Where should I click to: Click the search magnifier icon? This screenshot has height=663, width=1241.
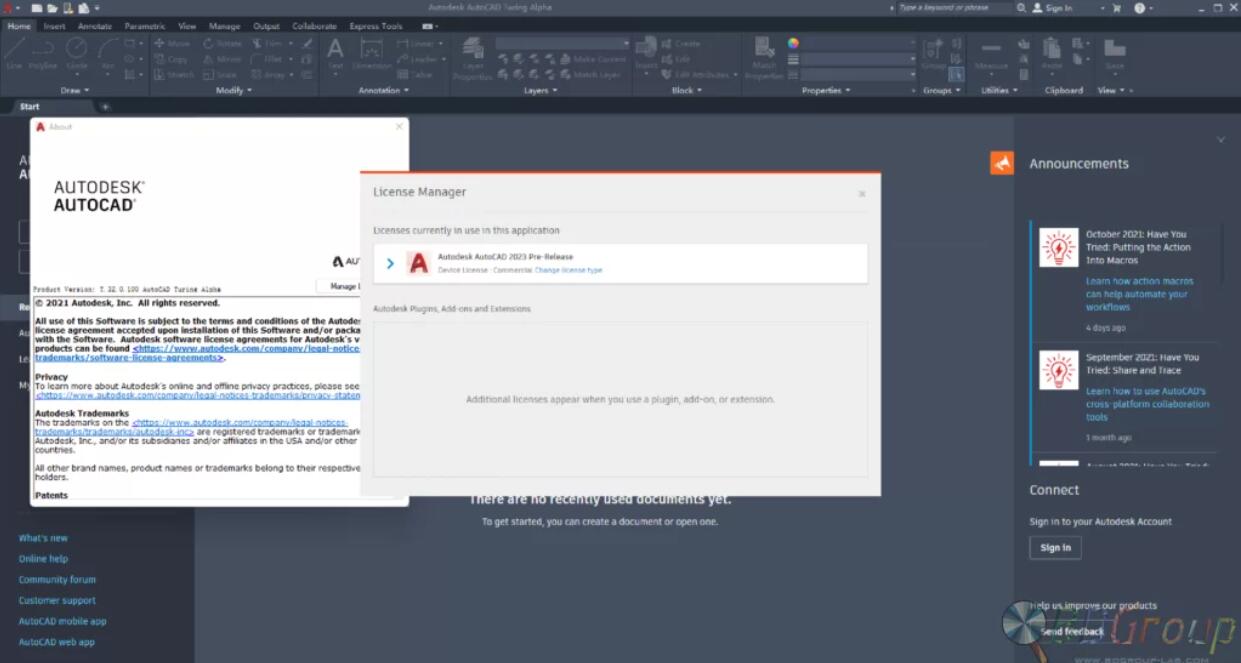click(1021, 8)
